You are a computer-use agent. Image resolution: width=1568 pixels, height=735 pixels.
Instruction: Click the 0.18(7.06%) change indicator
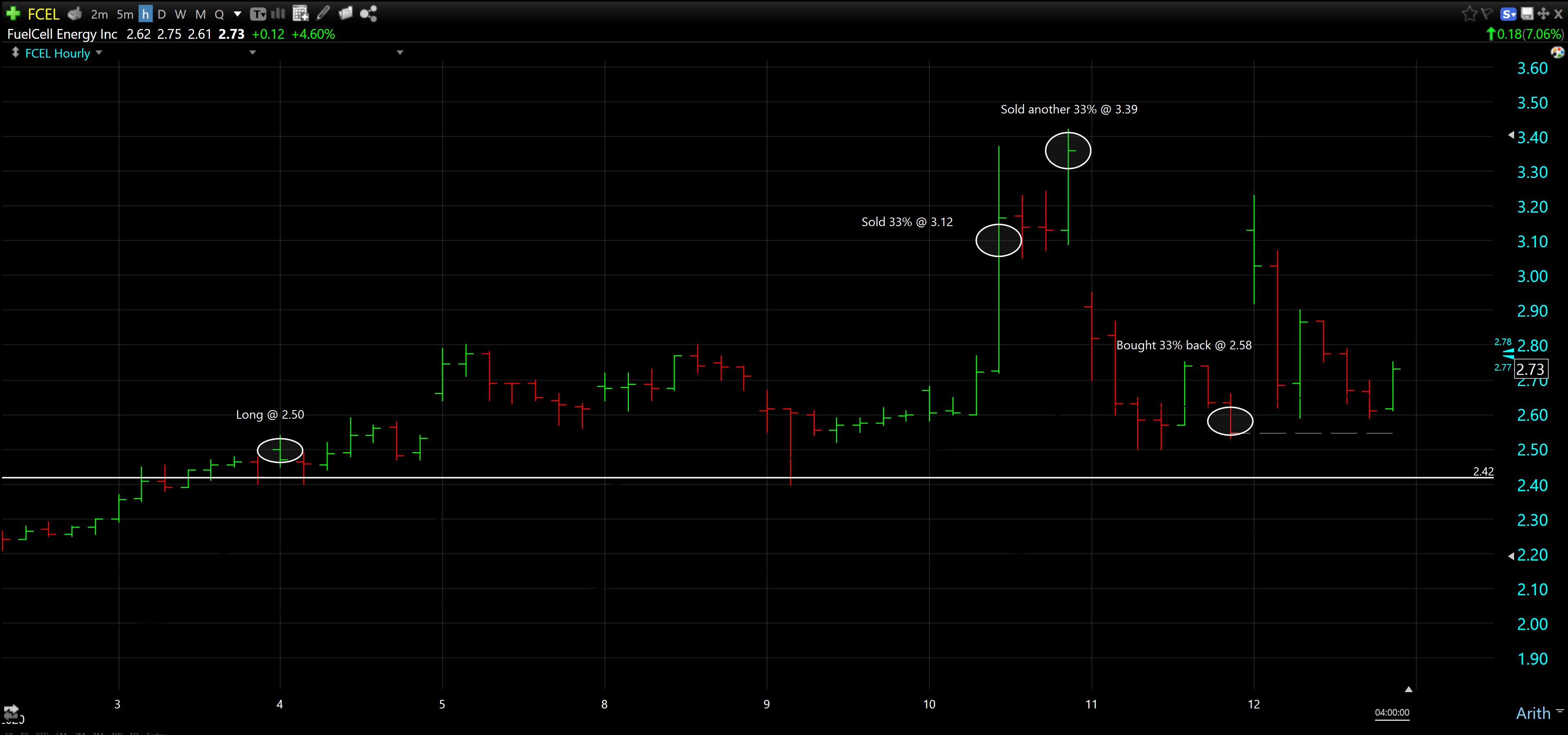tap(1525, 34)
